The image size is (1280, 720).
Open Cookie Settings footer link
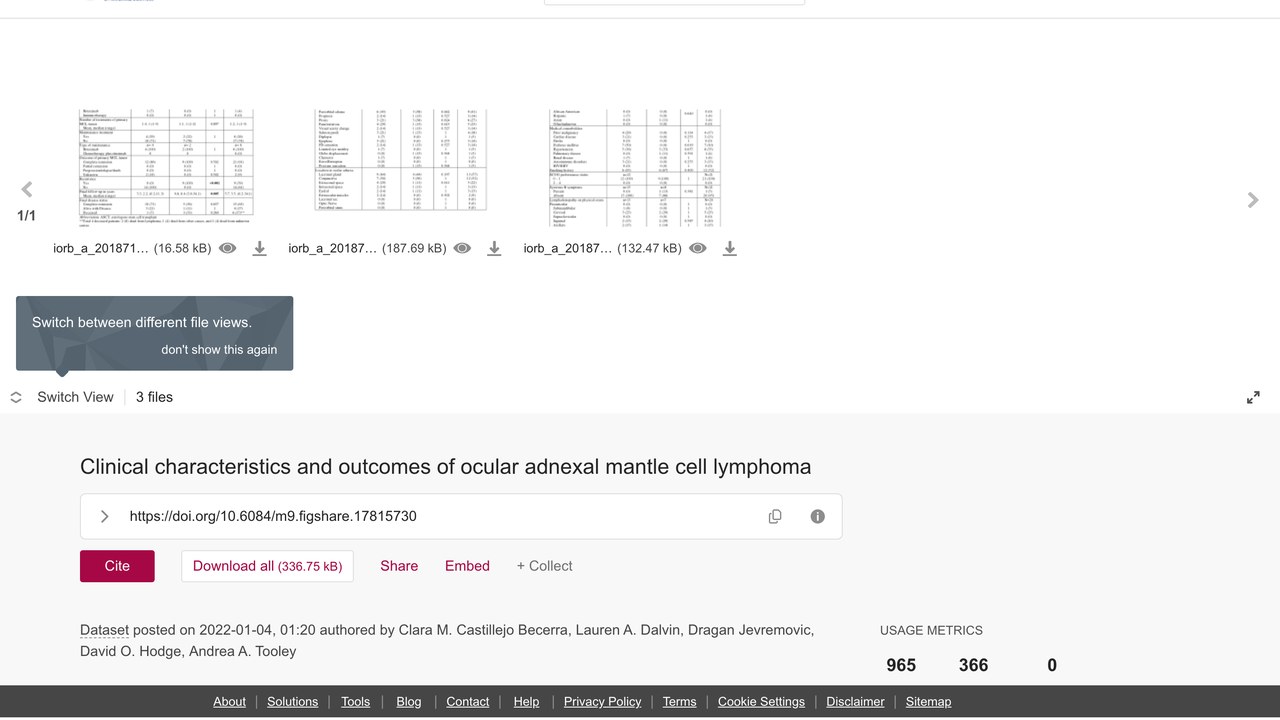coord(761,702)
